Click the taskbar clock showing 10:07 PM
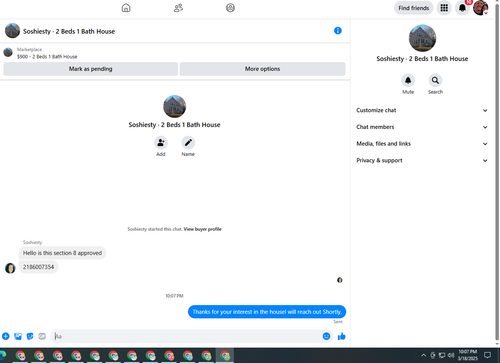Image resolution: width=500 pixels, height=363 pixels. coord(467,355)
